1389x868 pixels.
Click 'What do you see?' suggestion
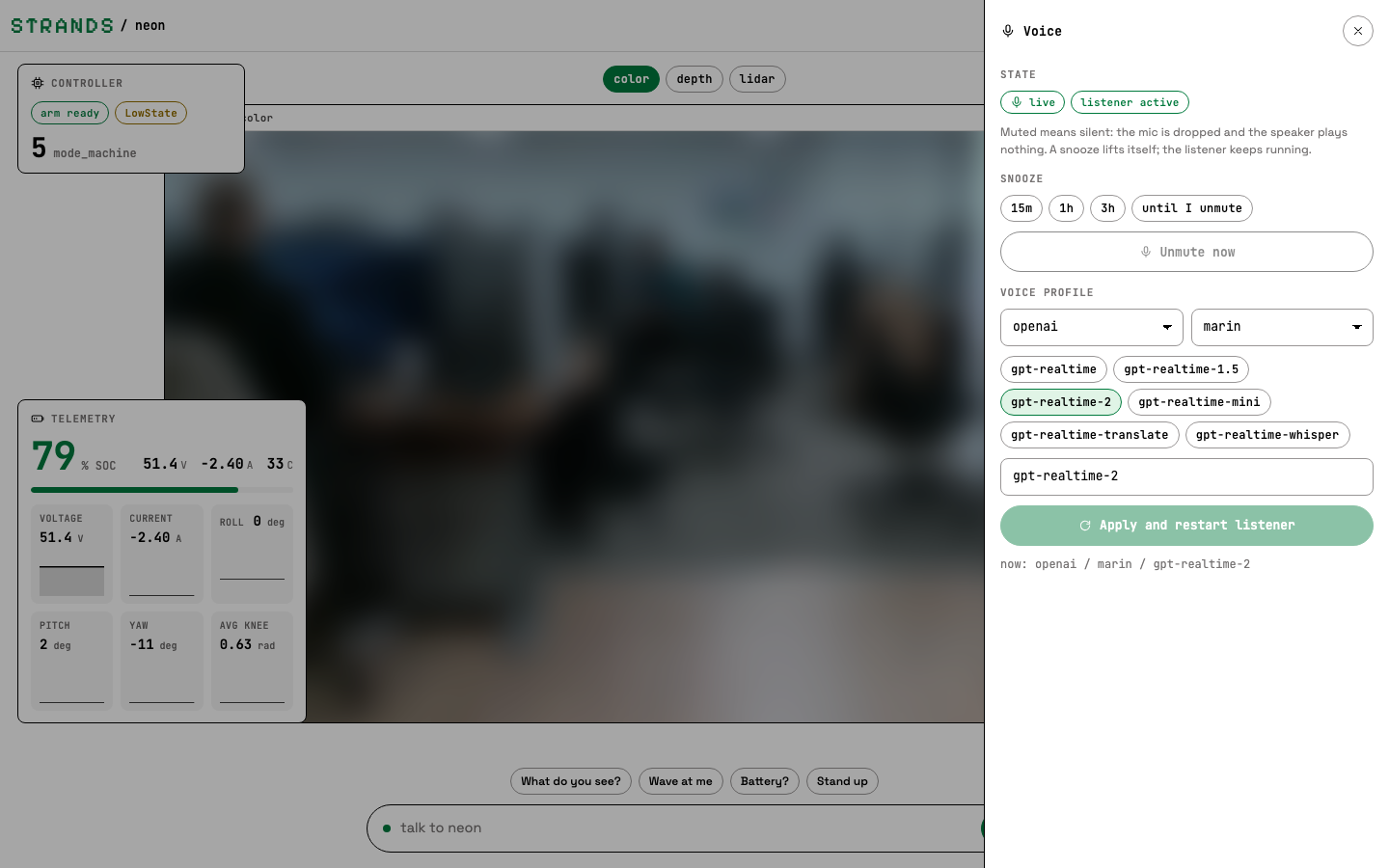point(571,781)
